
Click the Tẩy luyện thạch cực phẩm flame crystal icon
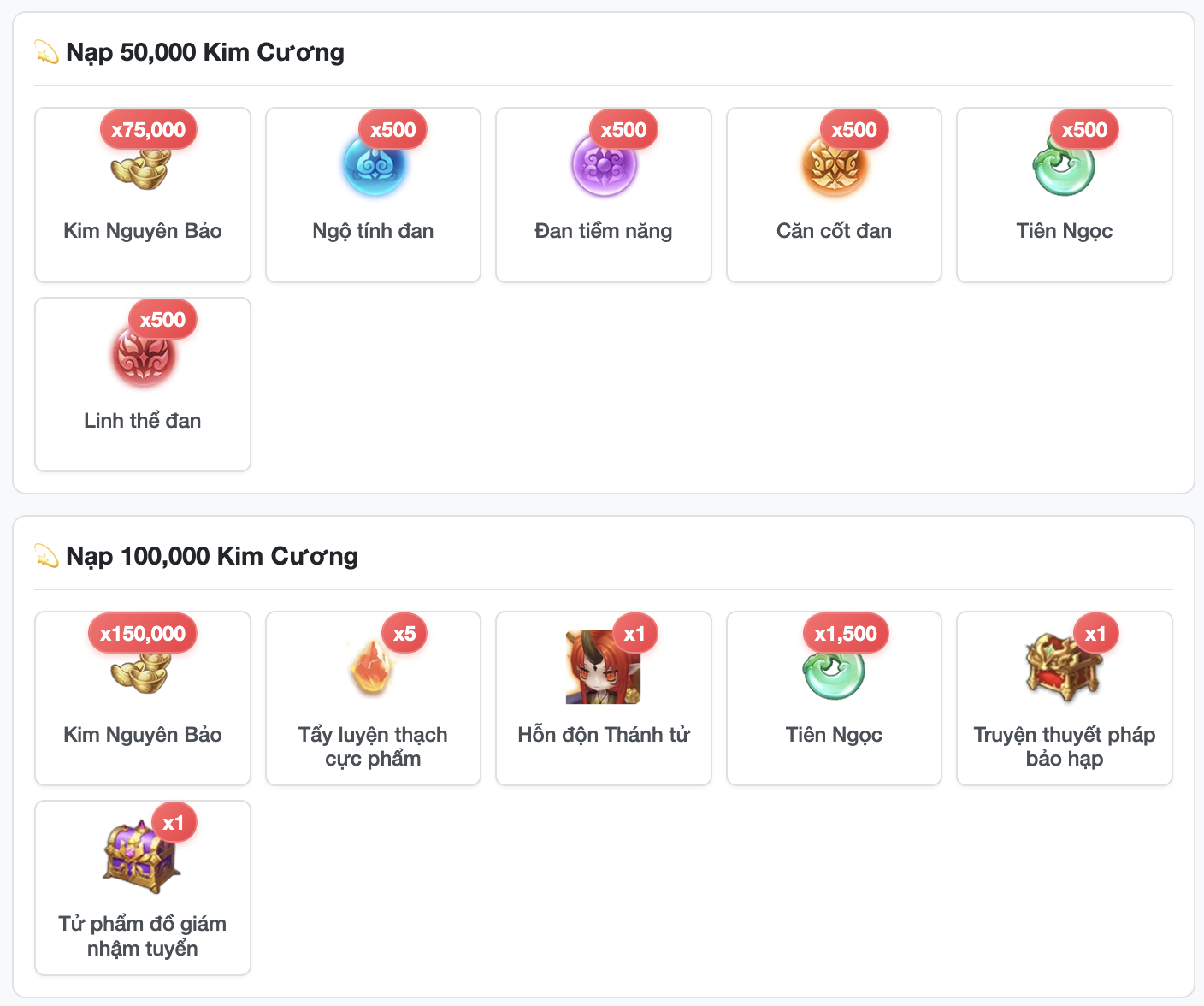373,668
